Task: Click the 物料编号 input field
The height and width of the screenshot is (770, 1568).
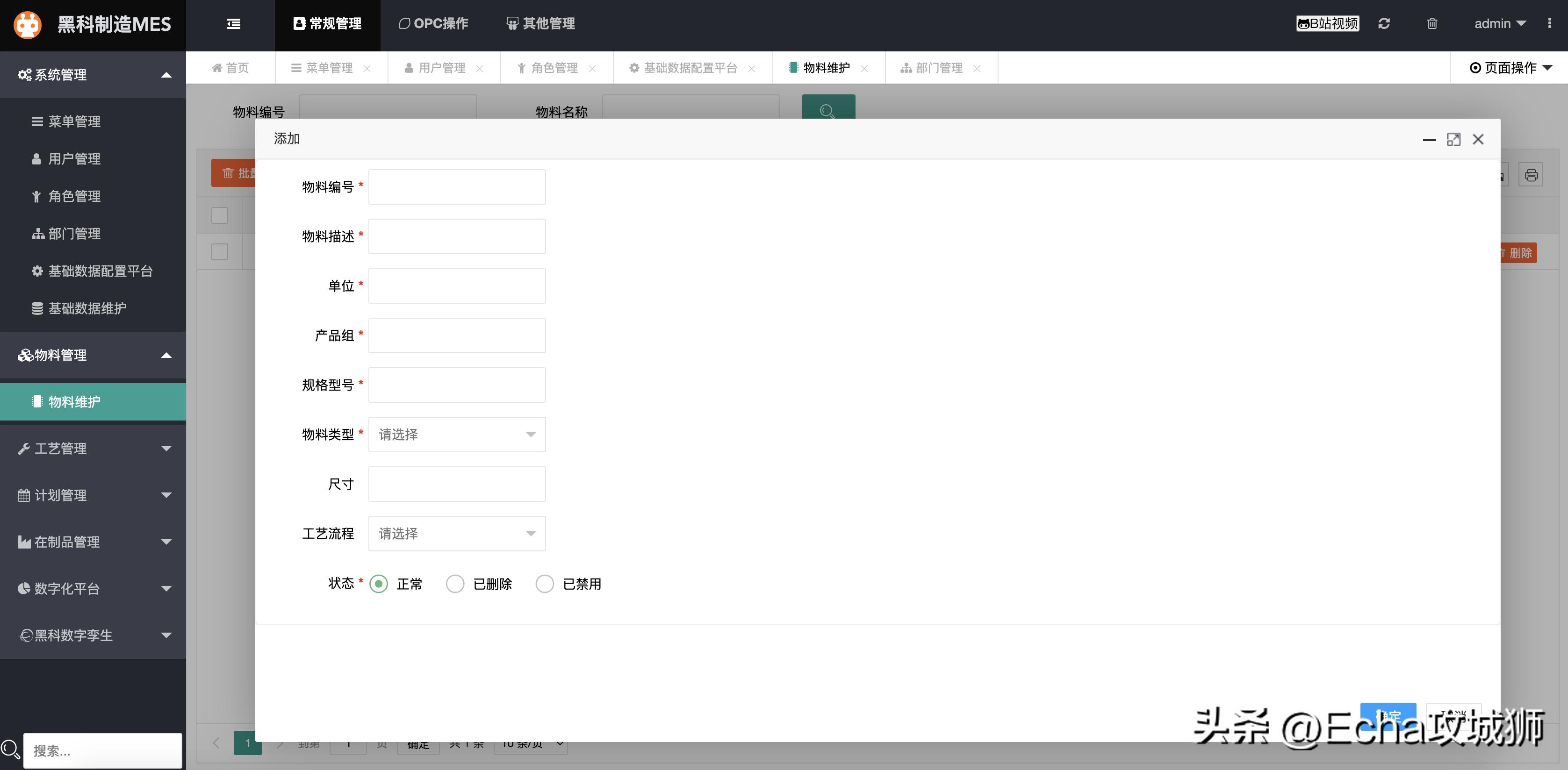Action: (457, 187)
